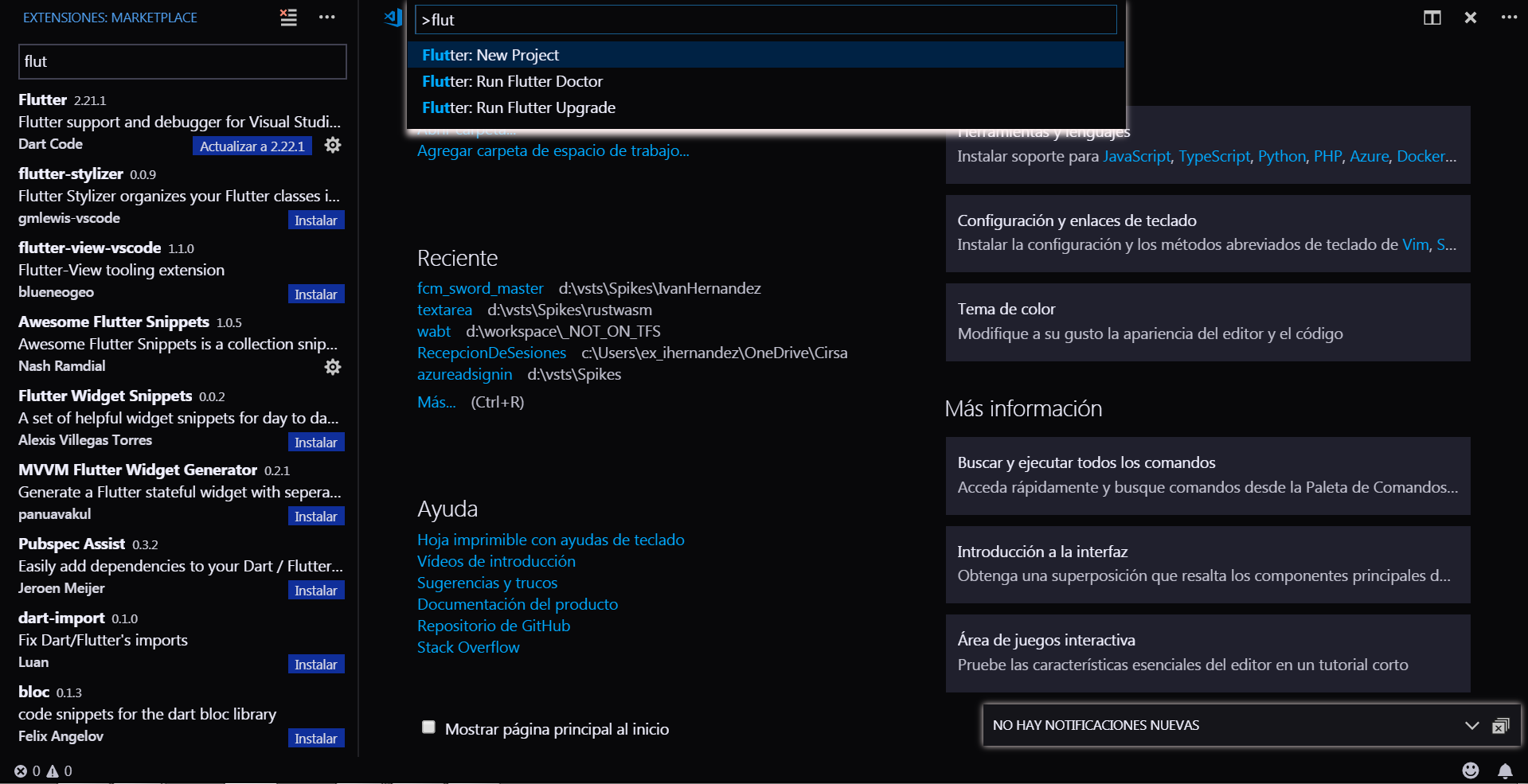Toggle Mostrar página principal al inicio
Image resolution: width=1528 pixels, height=784 pixels.
click(428, 727)
